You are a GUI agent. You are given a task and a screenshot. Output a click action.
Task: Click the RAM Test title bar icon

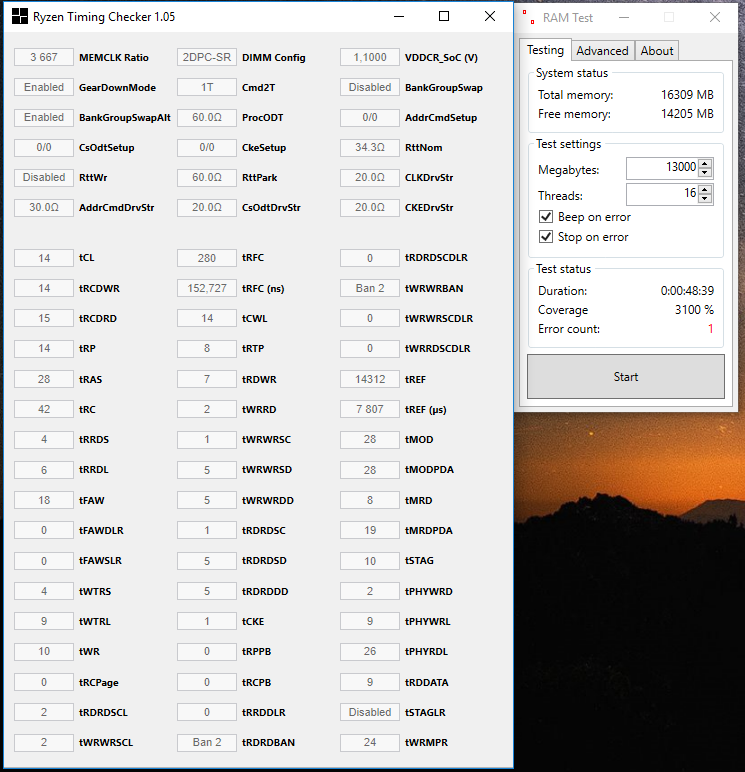click(x=529, y=17)
